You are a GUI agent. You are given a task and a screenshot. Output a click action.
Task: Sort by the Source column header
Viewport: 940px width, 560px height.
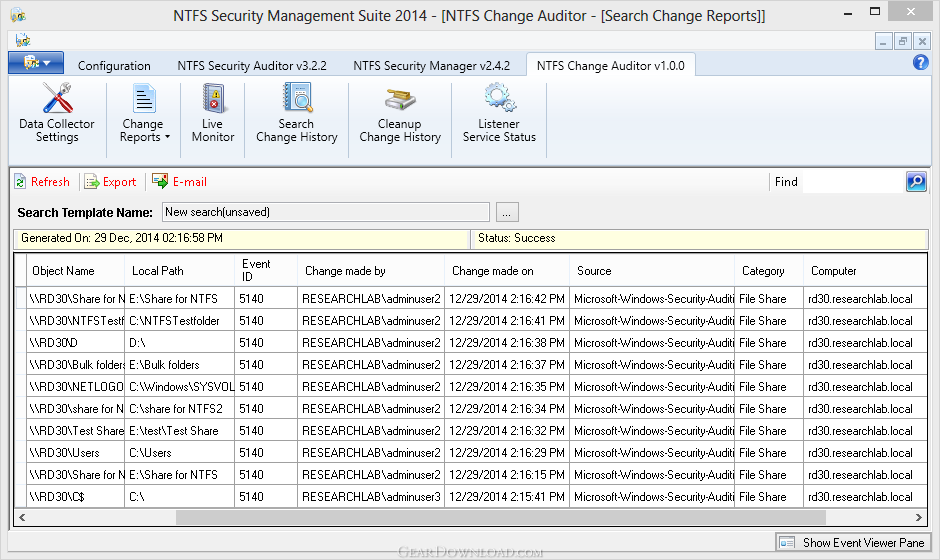pos(652,270)
